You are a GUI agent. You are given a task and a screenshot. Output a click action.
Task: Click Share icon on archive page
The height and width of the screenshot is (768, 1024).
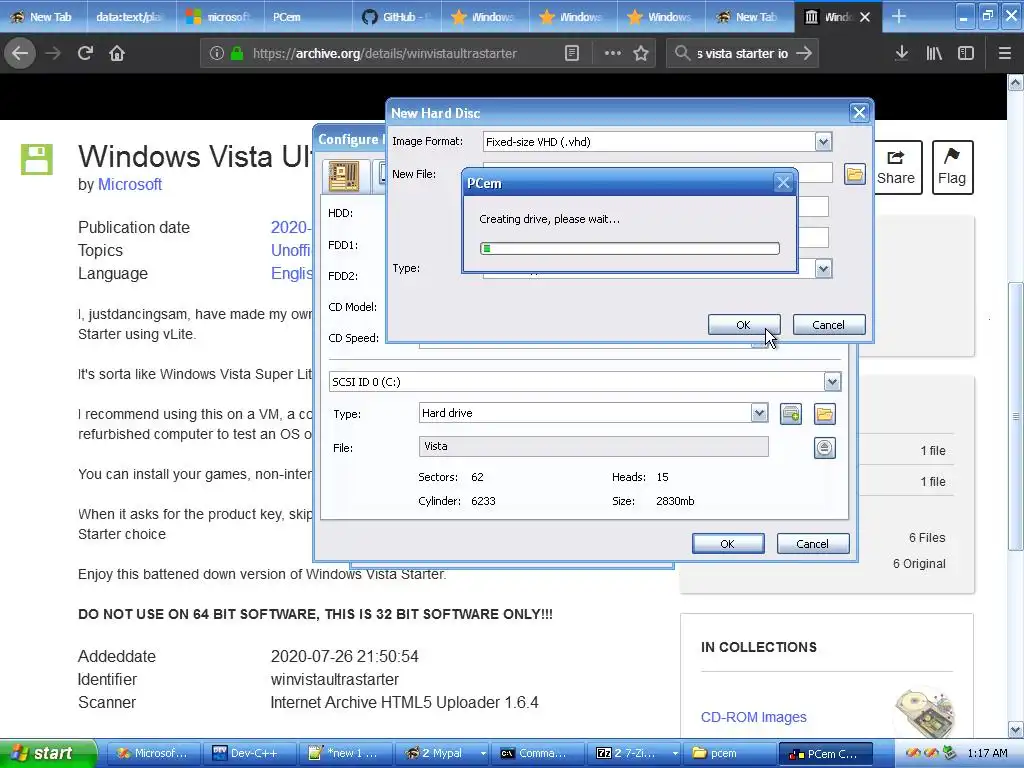click(895, 167)
